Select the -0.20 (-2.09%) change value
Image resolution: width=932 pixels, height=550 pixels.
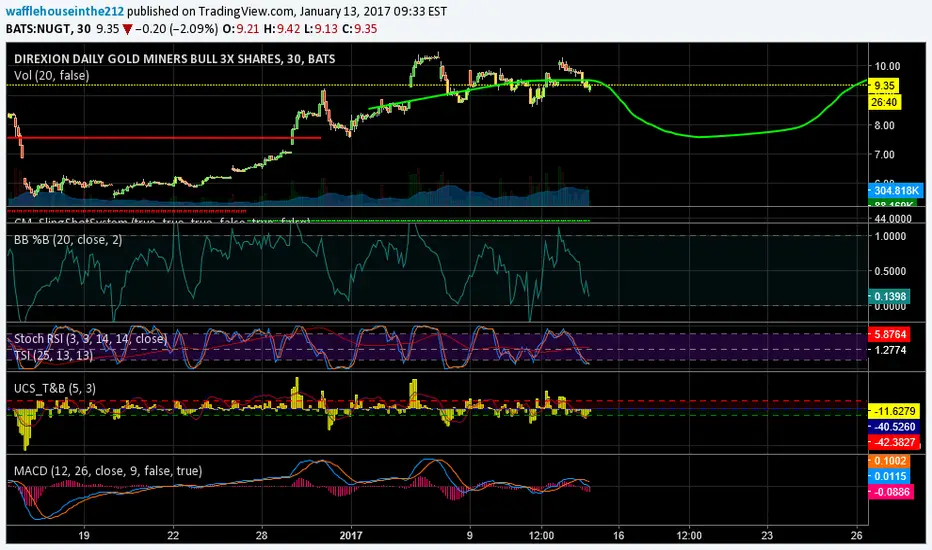pos(177,29)
